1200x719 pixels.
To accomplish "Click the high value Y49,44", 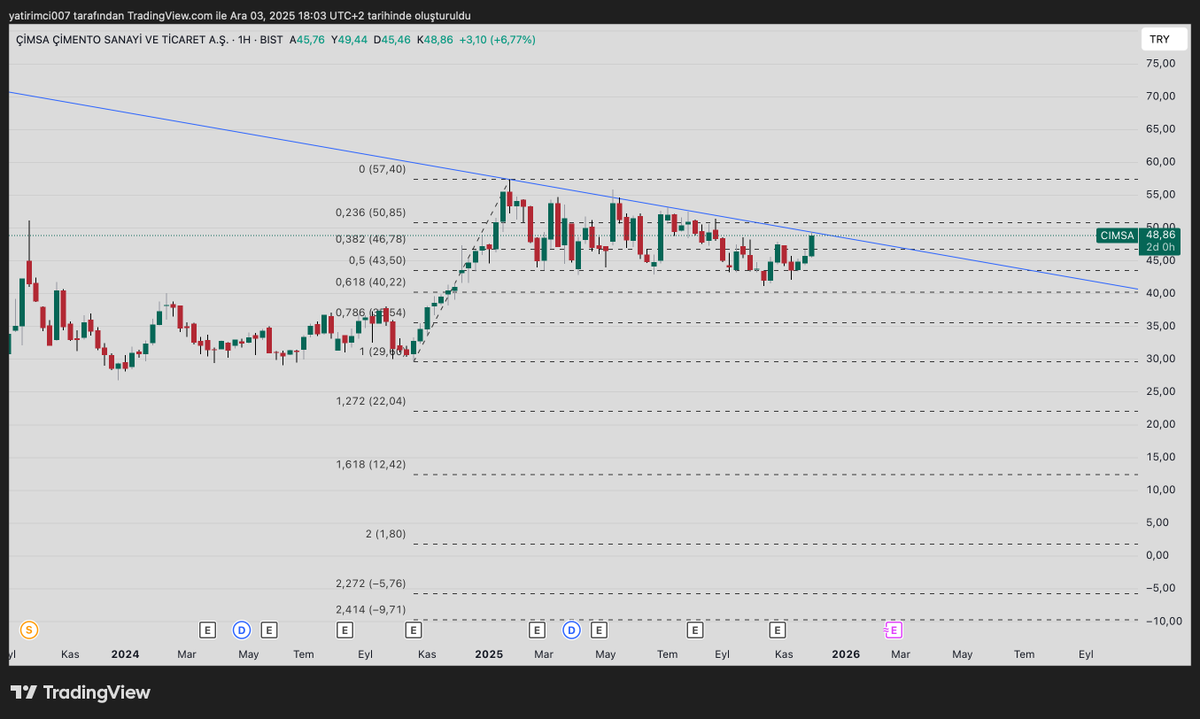I will [x=351, y=40].
